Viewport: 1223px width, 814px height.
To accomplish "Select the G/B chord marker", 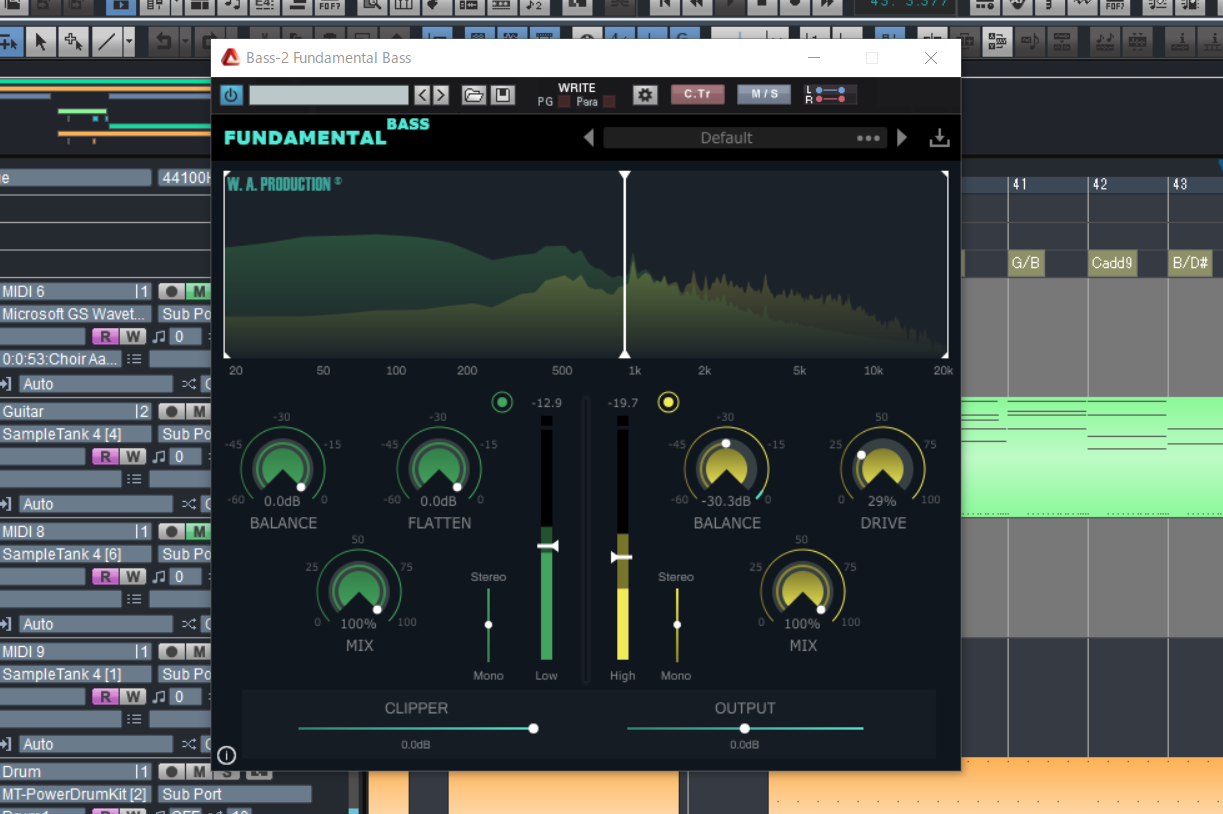I will coord(1026,263).
